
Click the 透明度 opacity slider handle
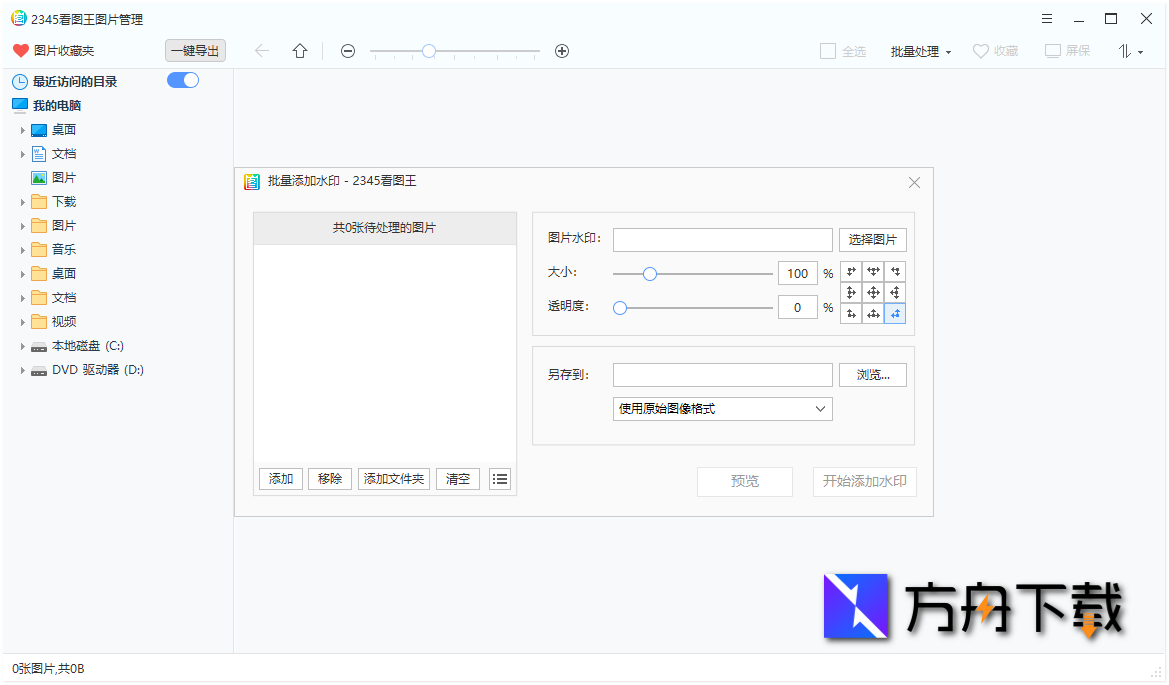[619, 308]
